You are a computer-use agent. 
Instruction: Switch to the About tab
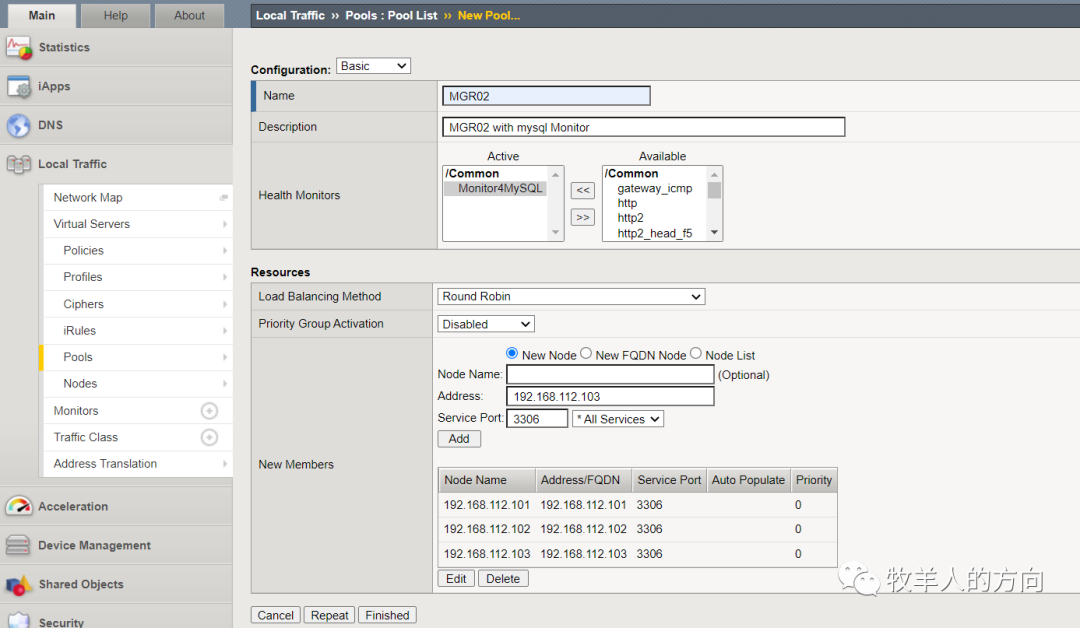pos(189,15)
